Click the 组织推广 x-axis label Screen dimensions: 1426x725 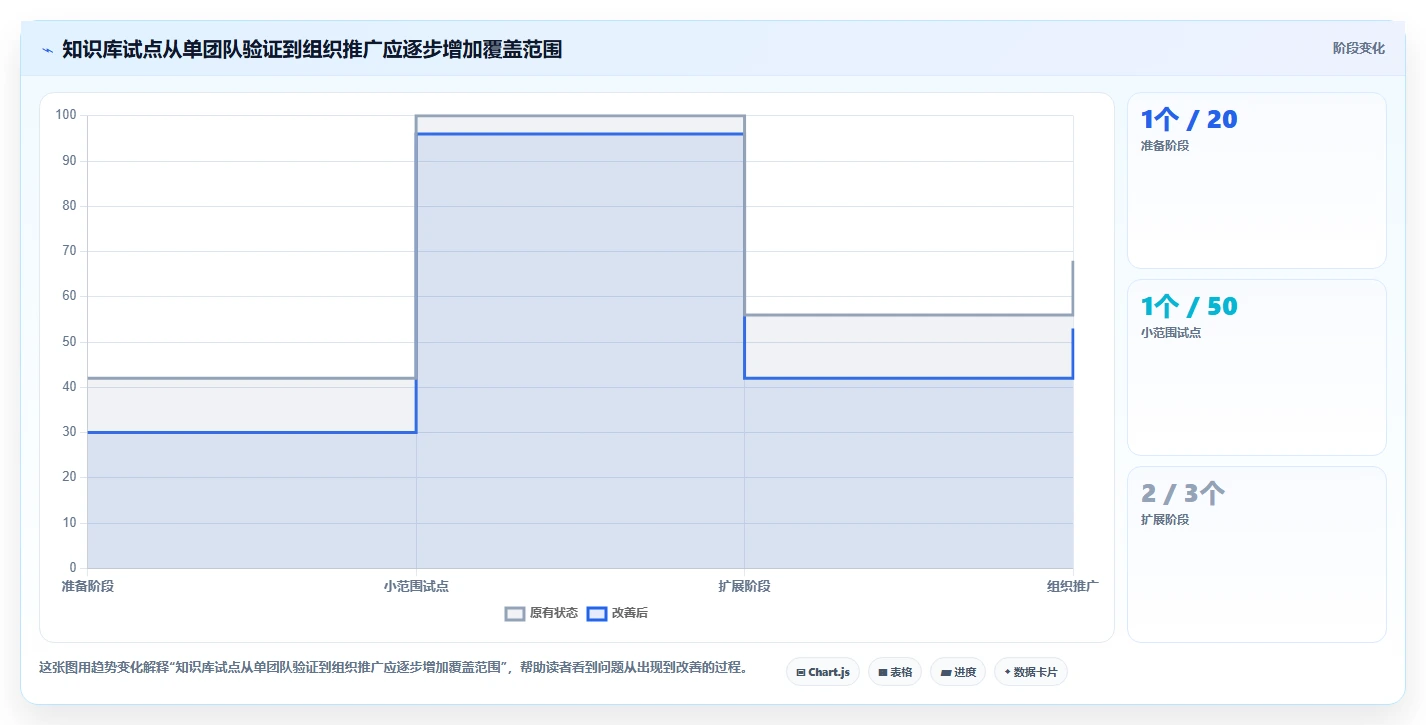(1073, 586)
